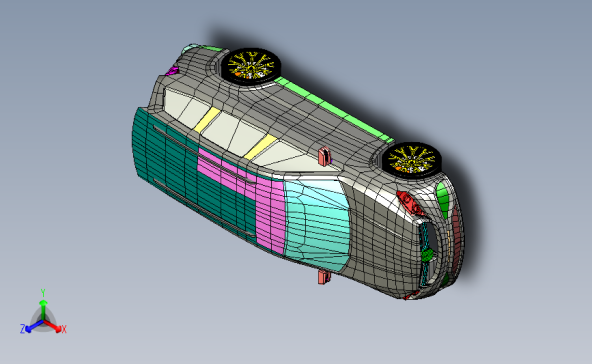Click the red X axis of the triad
Viewport: 592px width, 364px height.
click(x=55, y=327)
